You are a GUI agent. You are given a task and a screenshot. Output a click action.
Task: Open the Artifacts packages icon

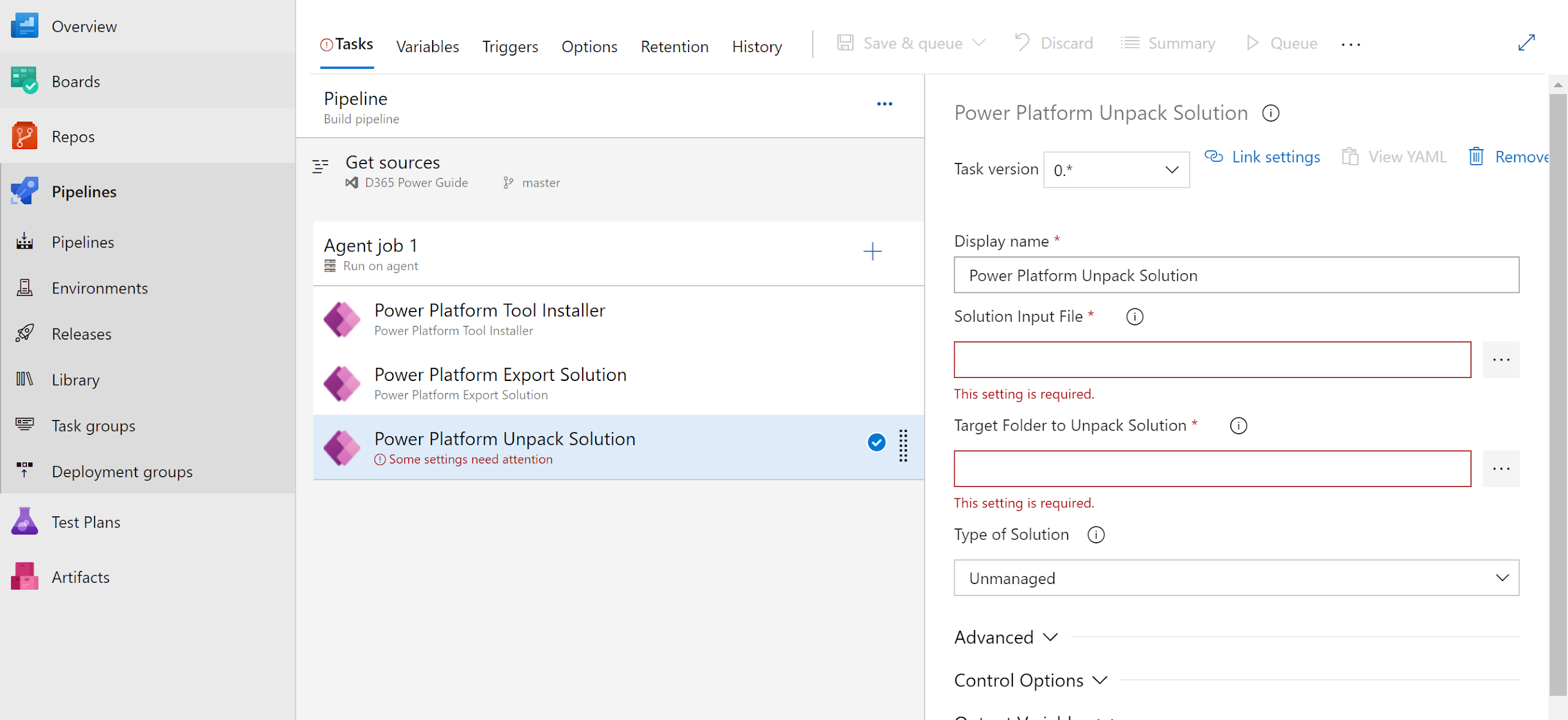[x=25, y=576]
